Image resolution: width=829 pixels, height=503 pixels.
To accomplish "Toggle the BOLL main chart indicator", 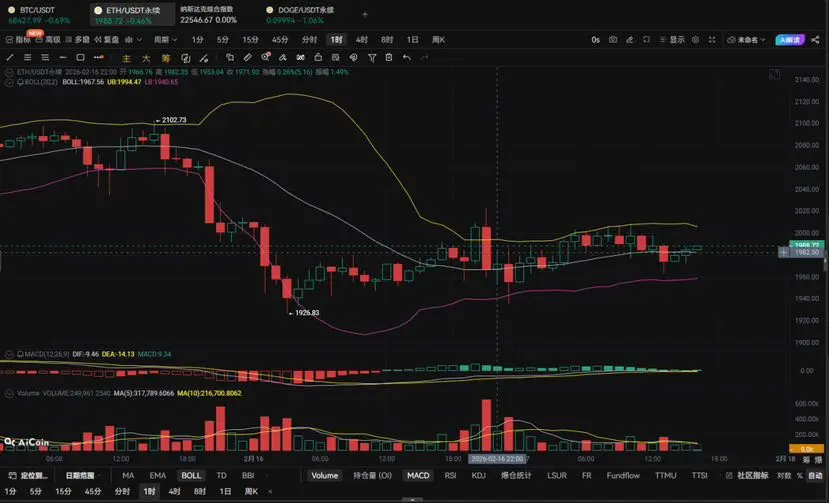I will (191, 475).
